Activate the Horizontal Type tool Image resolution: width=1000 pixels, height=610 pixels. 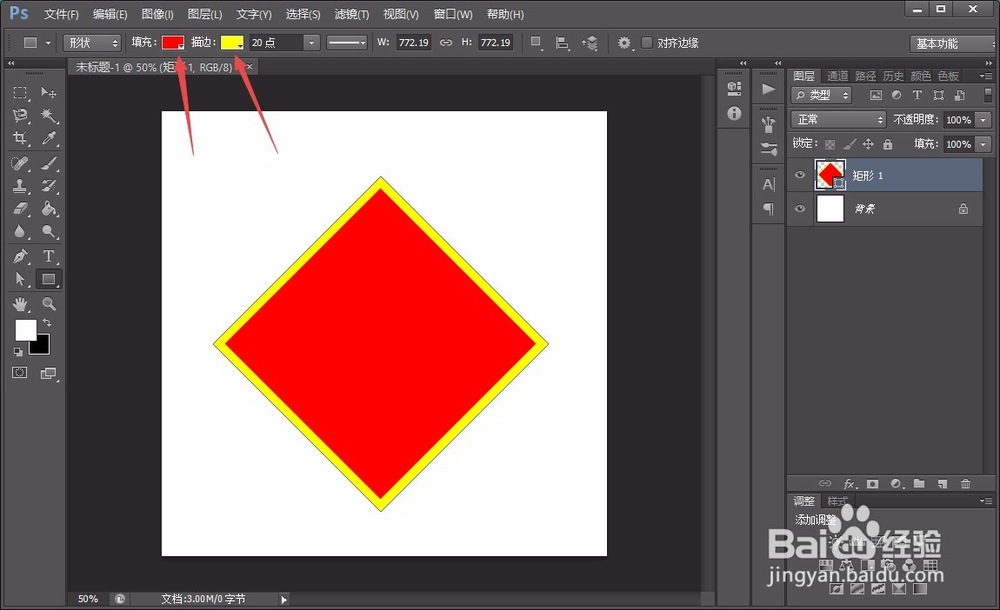click(x=47, y=254)
